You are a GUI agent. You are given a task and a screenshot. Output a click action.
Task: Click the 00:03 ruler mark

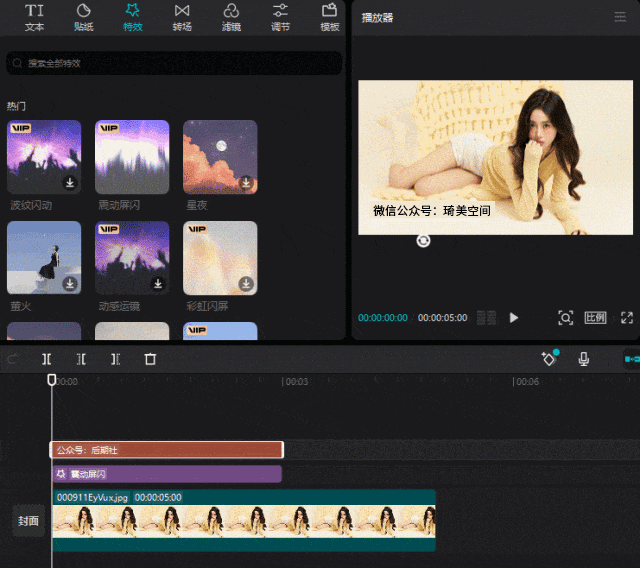pos(295,382)
